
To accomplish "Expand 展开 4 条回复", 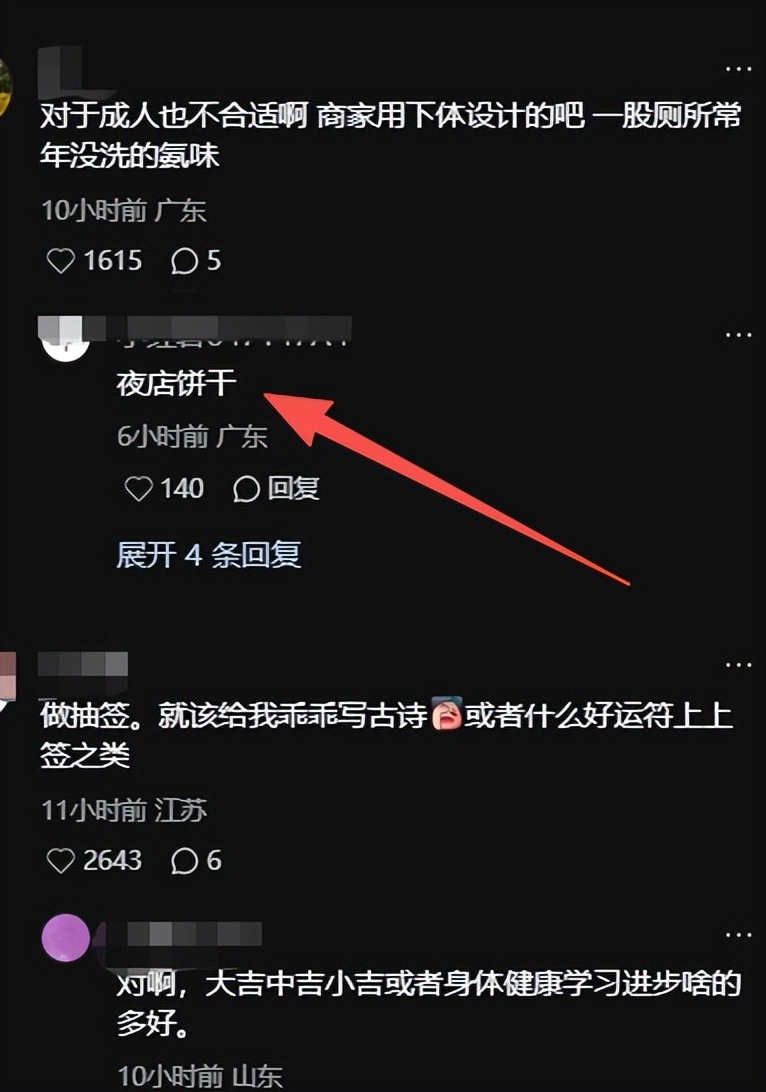I will tap(208, 555).
